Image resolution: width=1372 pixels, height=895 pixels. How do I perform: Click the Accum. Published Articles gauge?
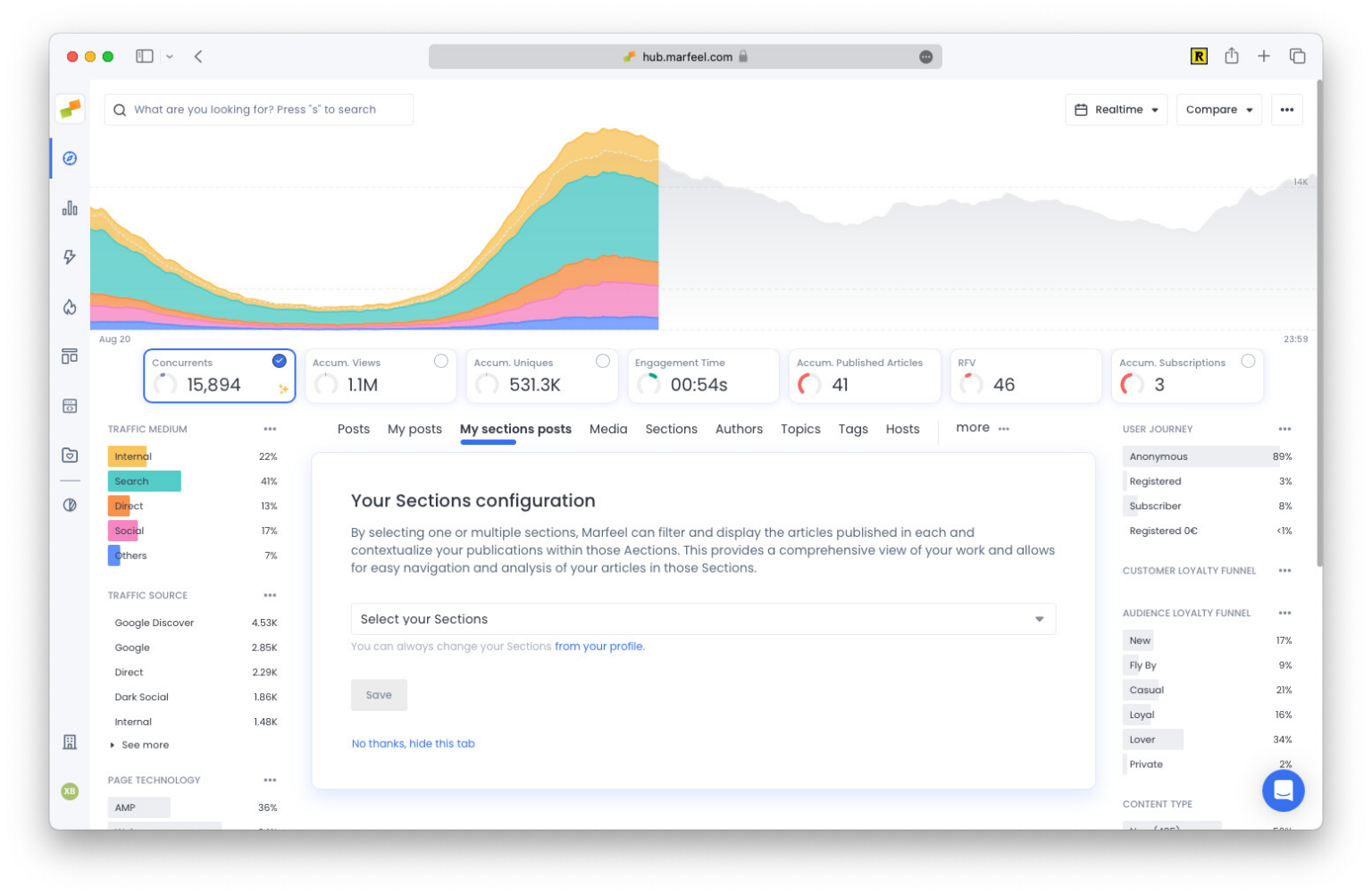[809, 384]
